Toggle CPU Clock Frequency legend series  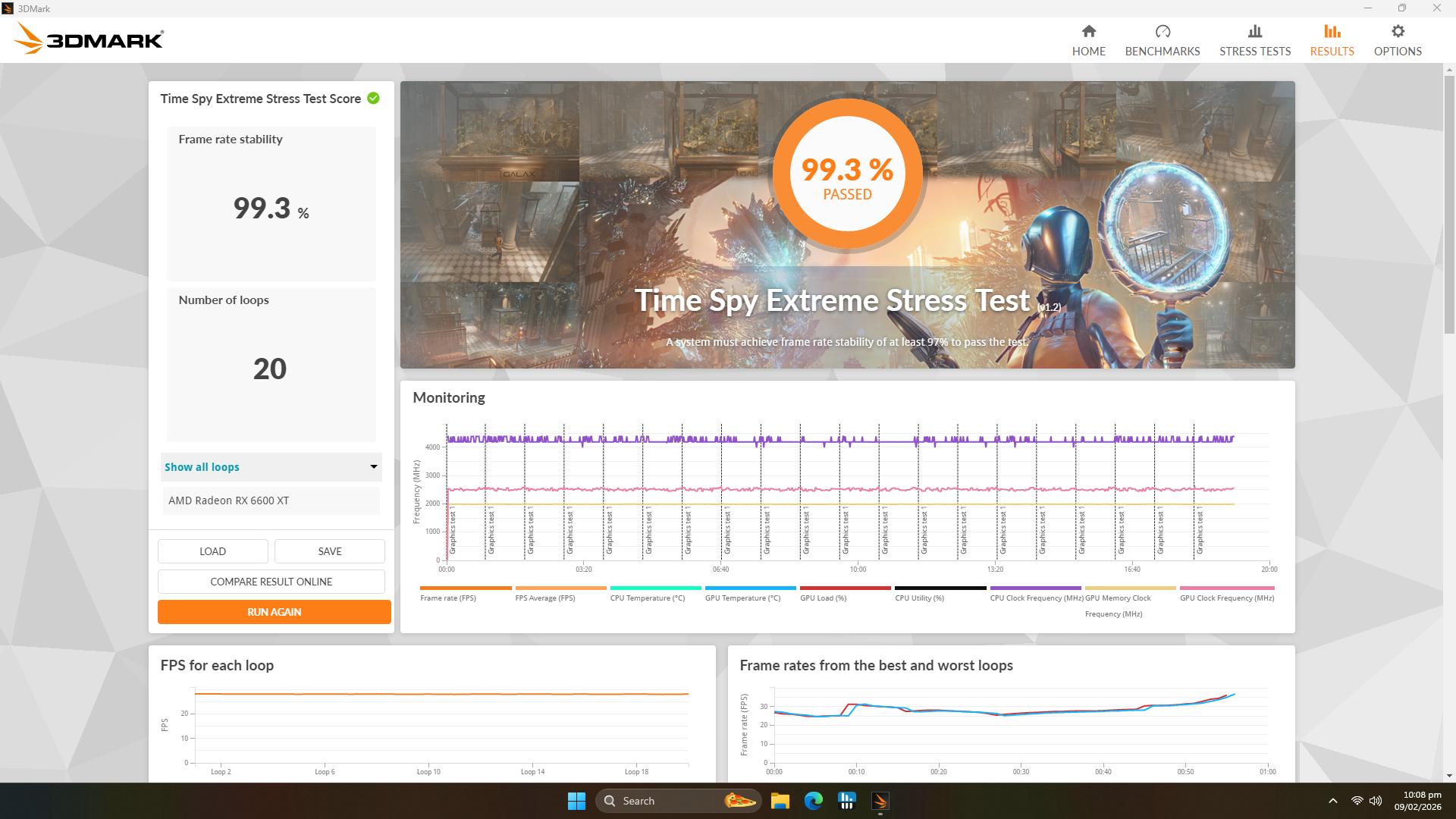(1036, 594)
